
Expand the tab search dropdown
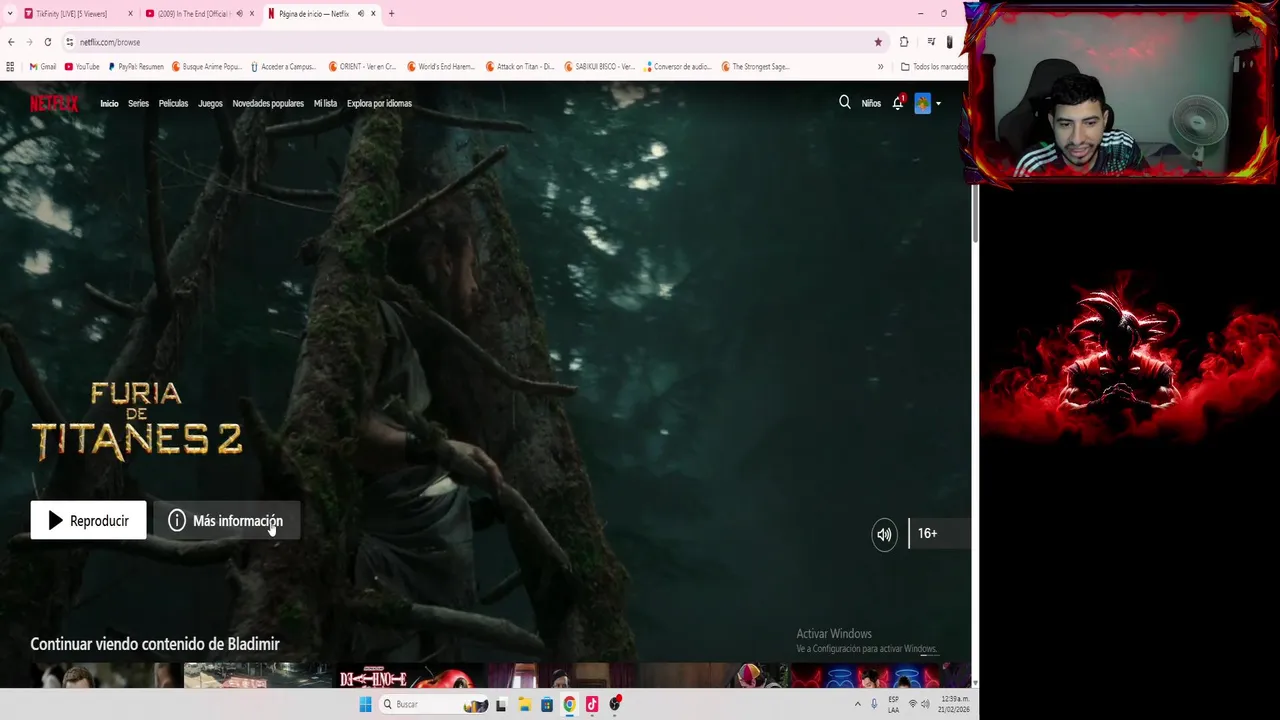(10, 14)
